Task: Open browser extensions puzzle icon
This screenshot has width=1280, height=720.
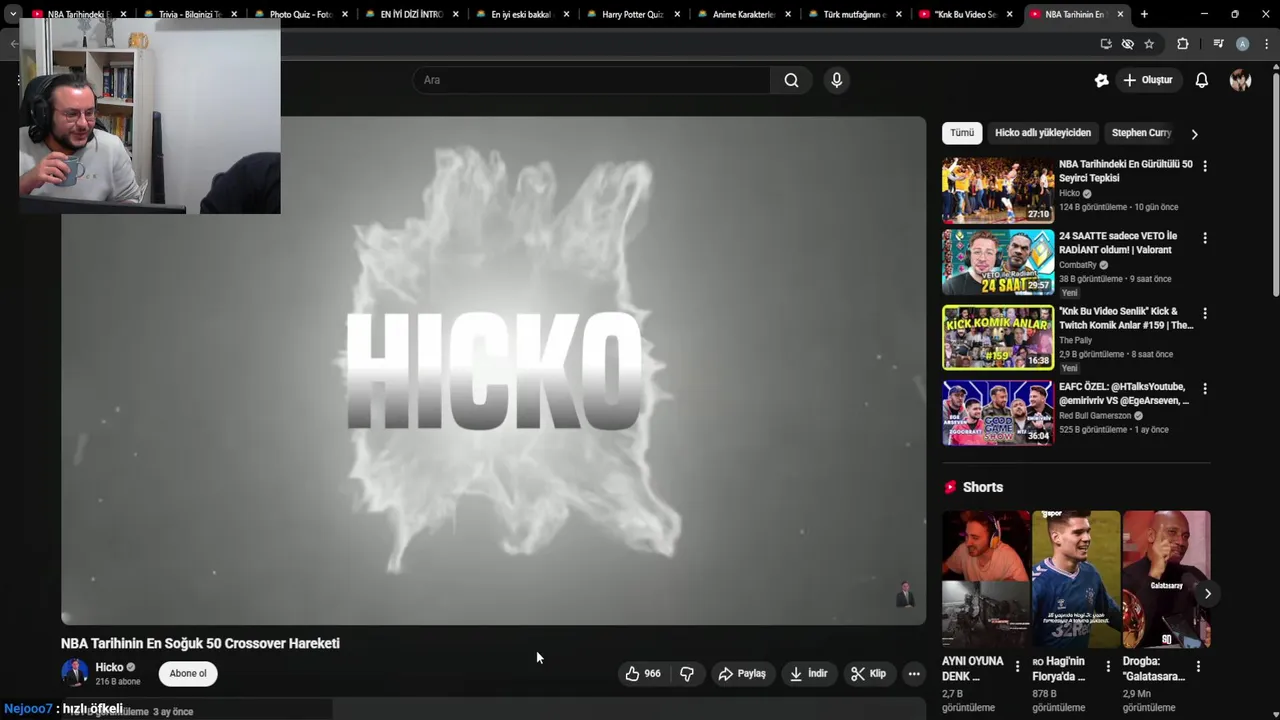Action: point(1183,44)
